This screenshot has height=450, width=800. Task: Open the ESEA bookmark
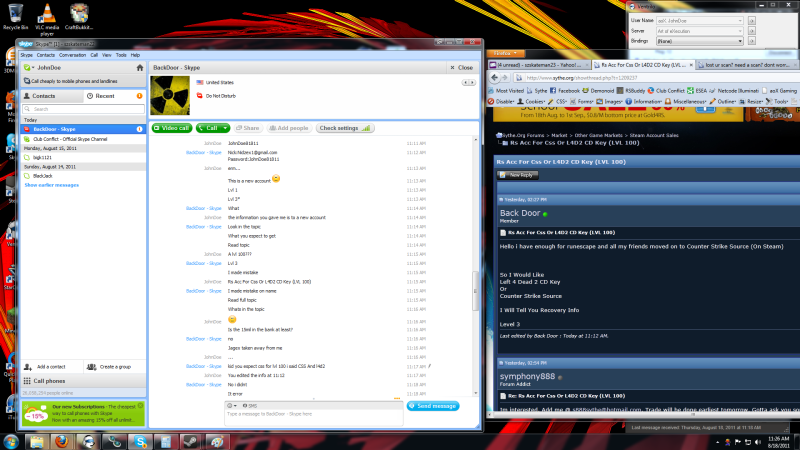point(697,90)
